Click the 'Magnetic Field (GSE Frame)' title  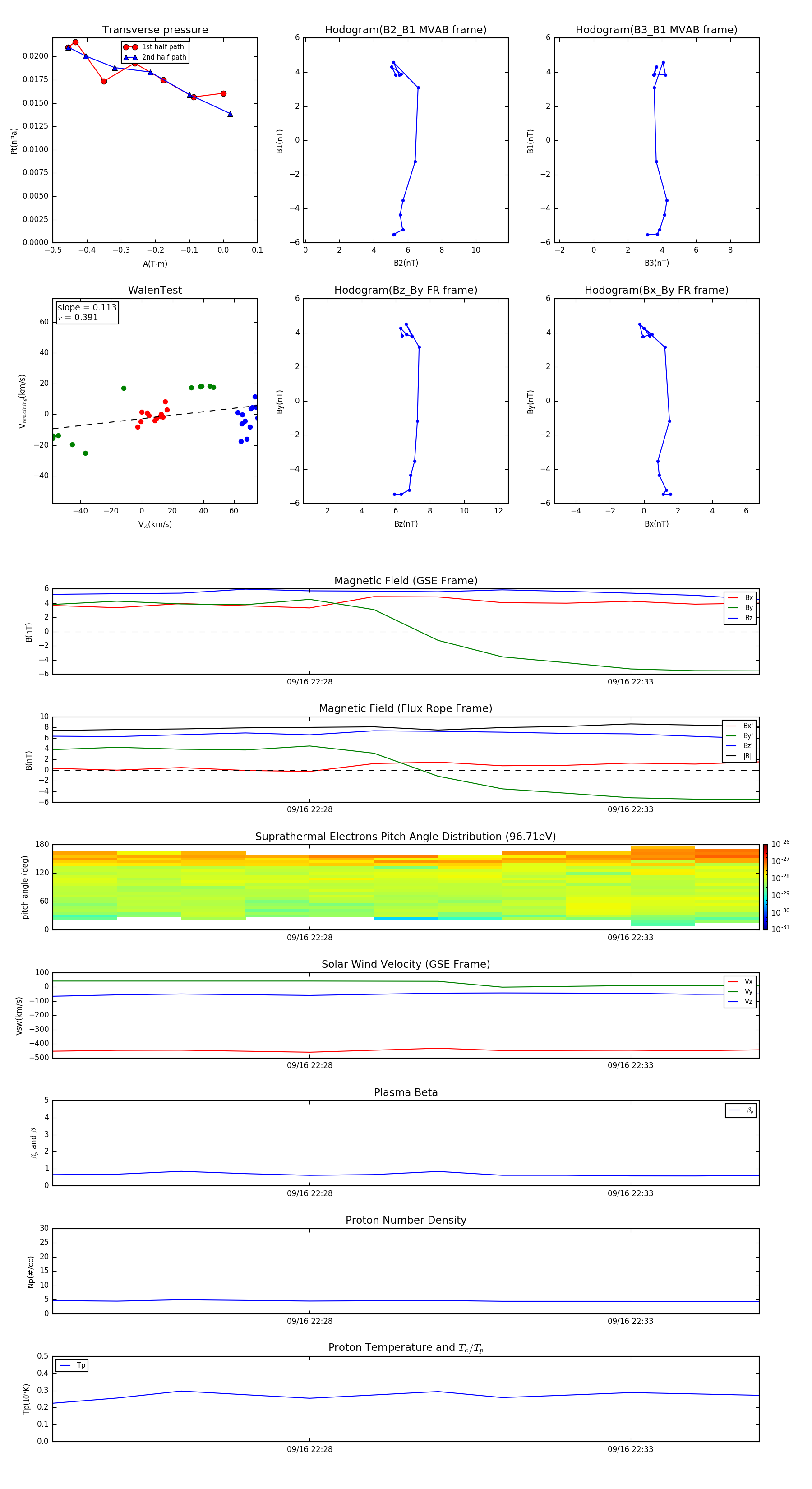click(406, 581)
